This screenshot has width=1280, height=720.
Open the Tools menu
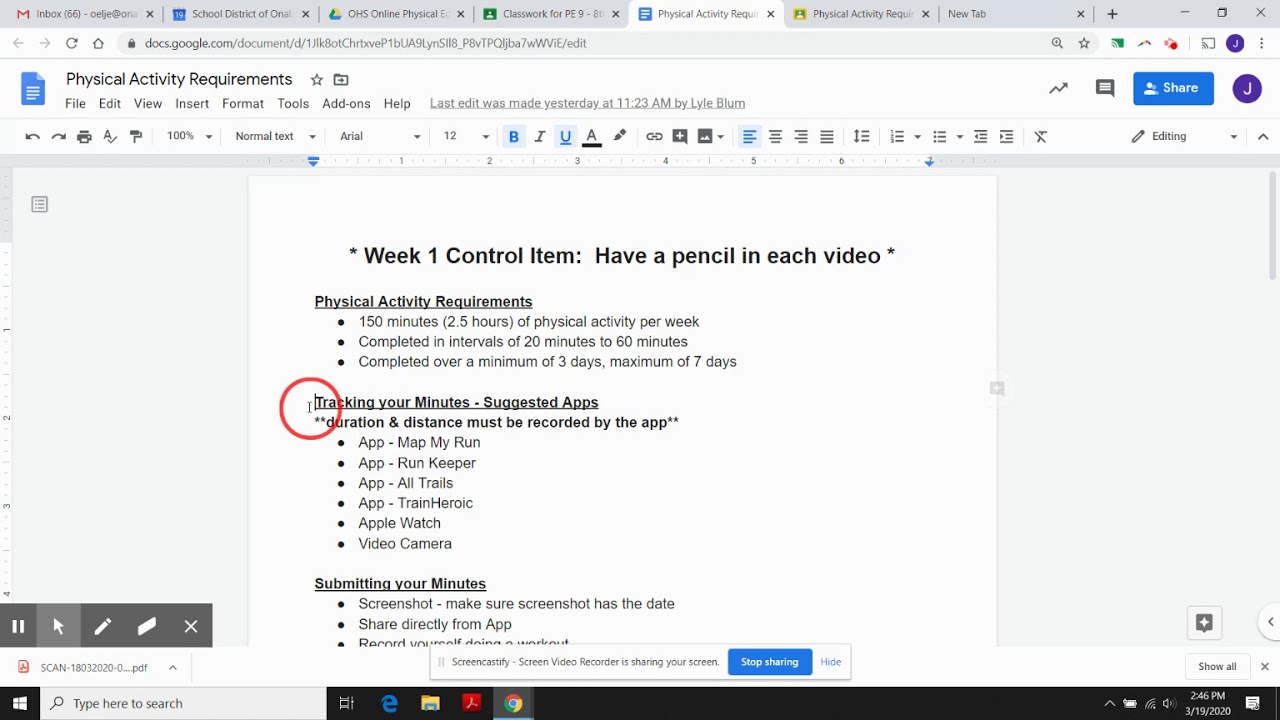pyautogui.click(x=293, y=103)
